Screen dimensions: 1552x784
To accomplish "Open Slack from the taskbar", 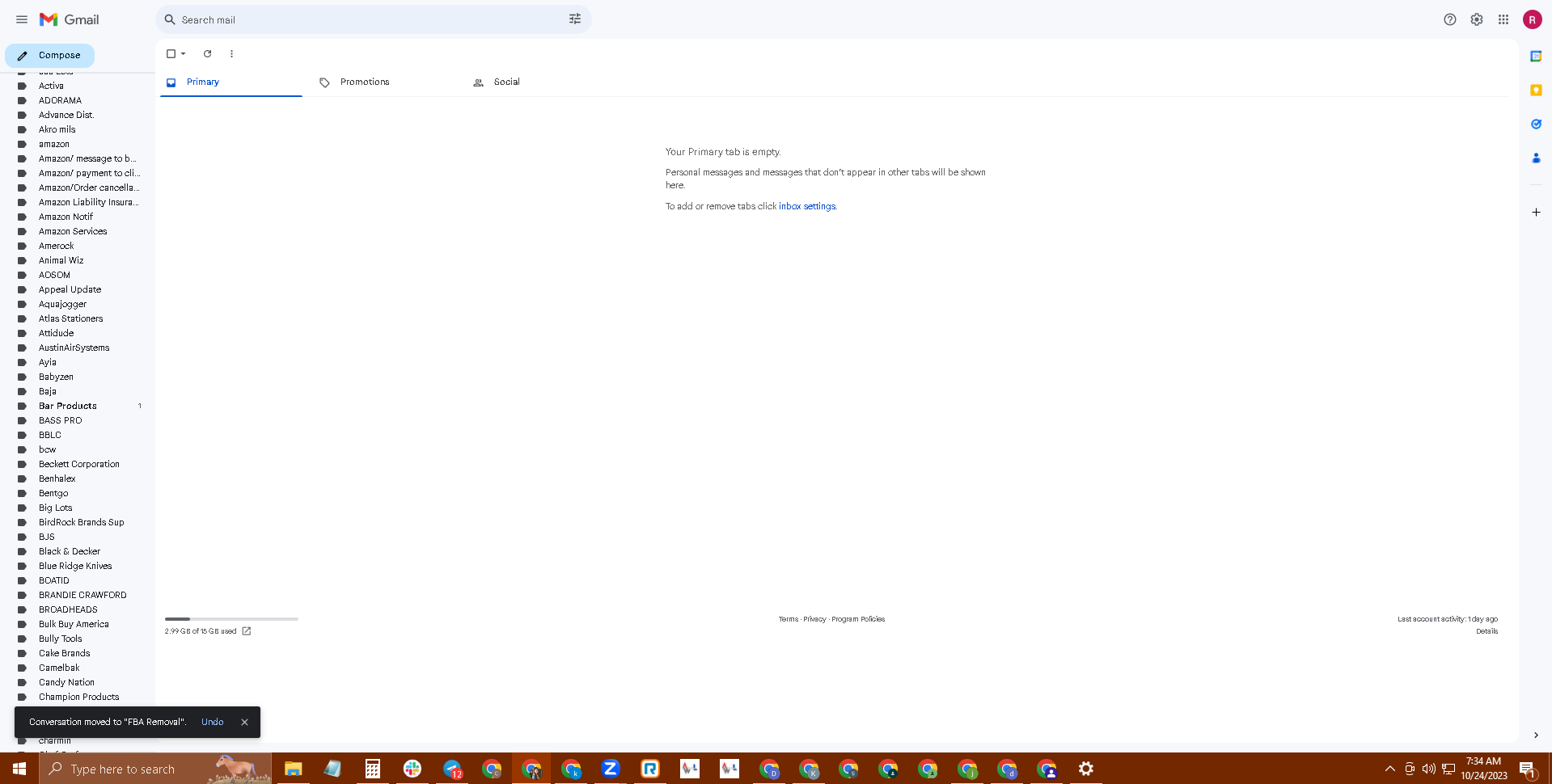I will point(412,769).
